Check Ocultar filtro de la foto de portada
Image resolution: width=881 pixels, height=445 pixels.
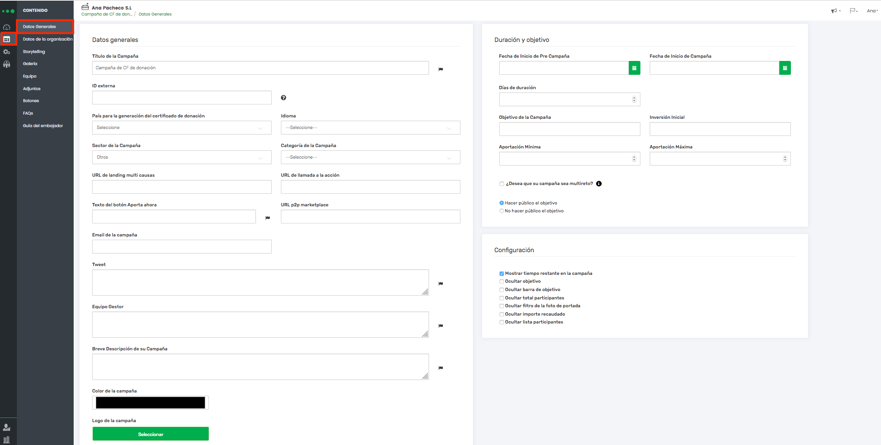click(x=502, y=306)
